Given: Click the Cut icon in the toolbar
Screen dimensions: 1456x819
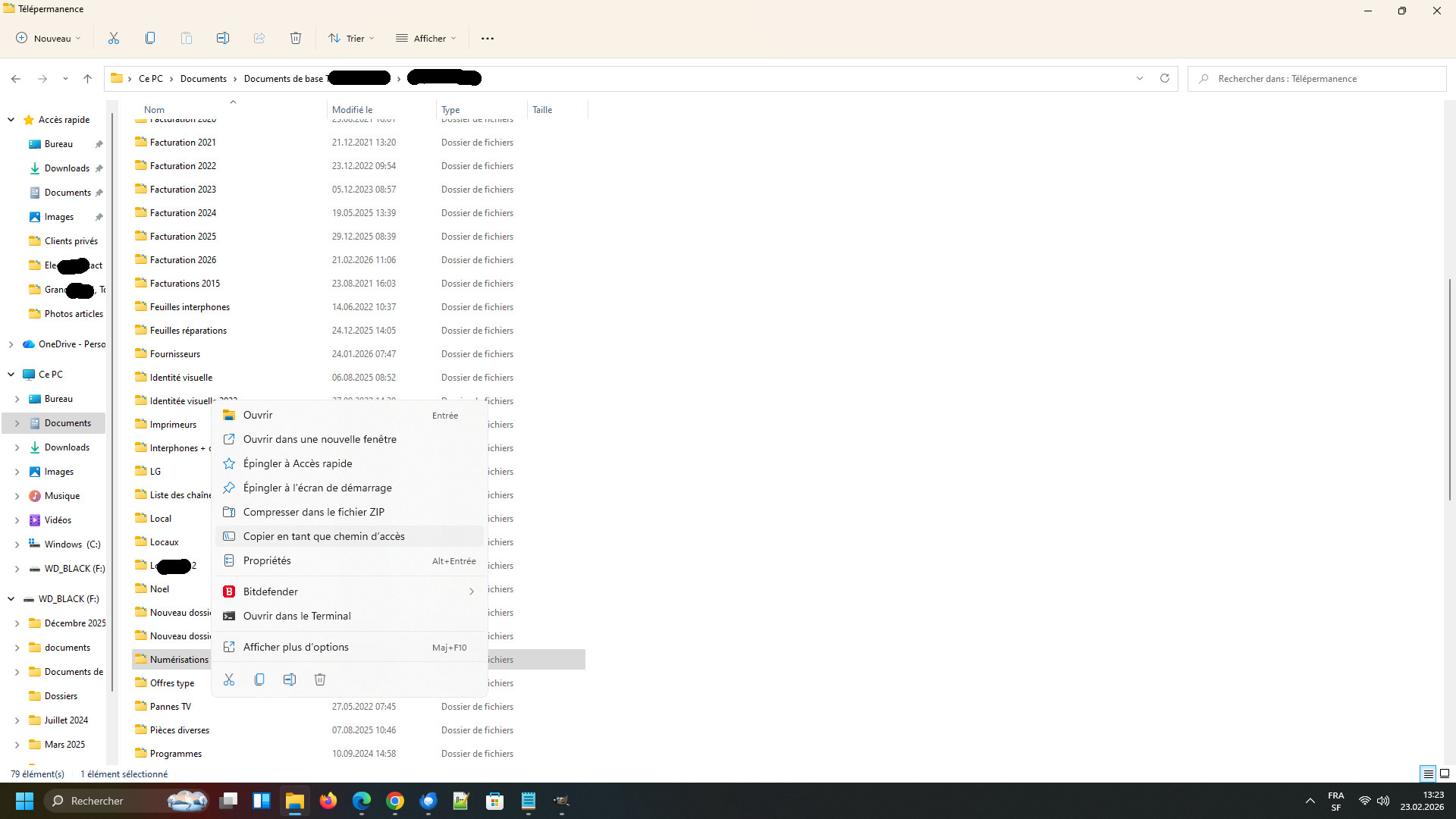Looking at the screenshot, I should [114, 38].
